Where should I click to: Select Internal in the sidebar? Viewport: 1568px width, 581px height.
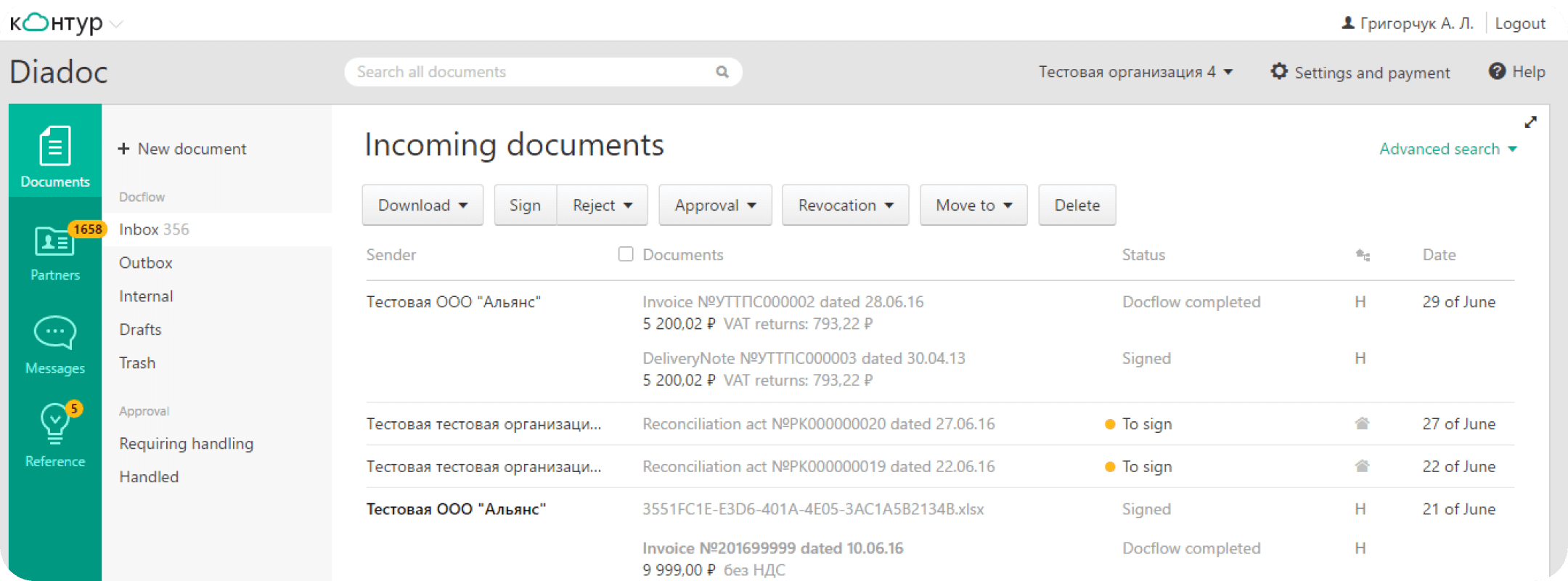146,296
